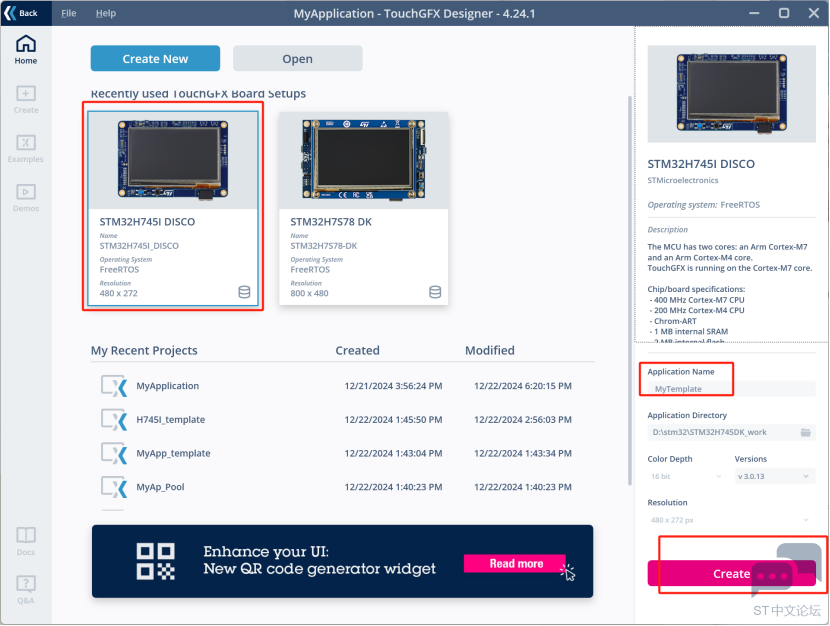Viewport: 830px width, 626px height.
Task: Minimize the TouchGFX Designer window
Action: point(754,13)
